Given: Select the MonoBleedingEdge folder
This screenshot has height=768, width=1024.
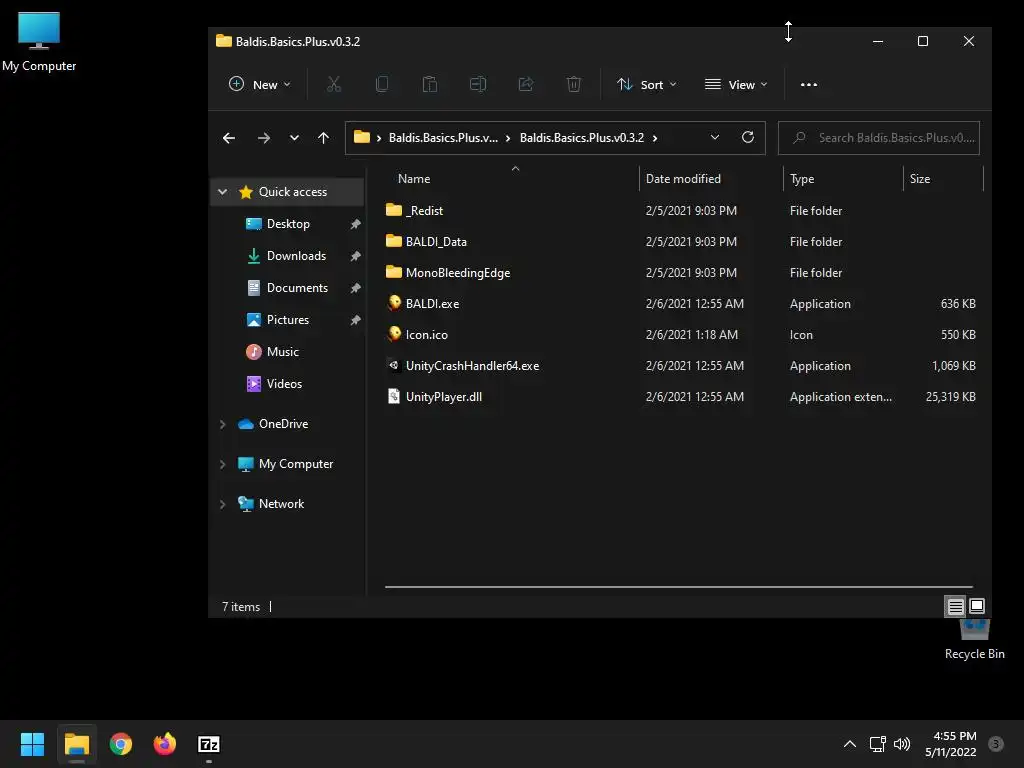Looking at the screenshot, I should (457, 272).
